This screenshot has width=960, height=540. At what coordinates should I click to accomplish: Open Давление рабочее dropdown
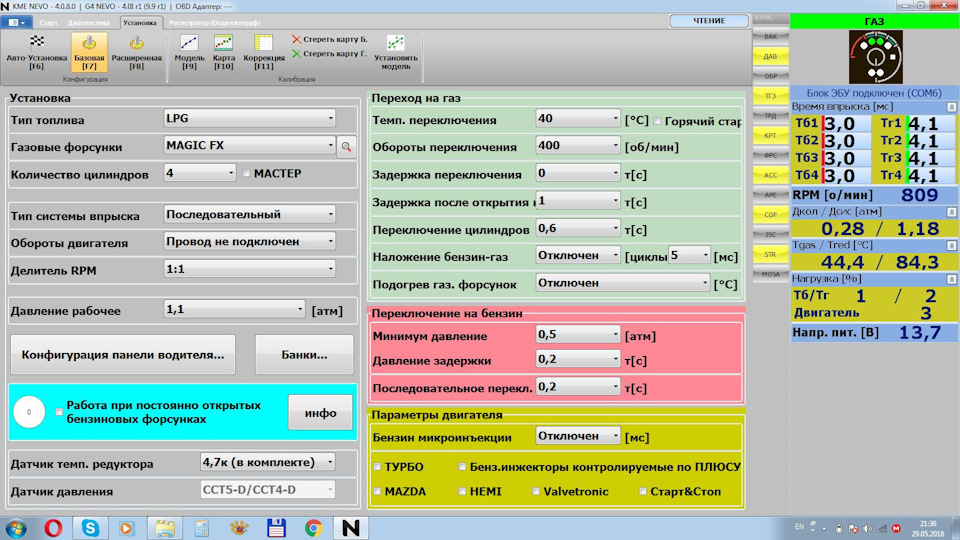[x=234, y=309]
